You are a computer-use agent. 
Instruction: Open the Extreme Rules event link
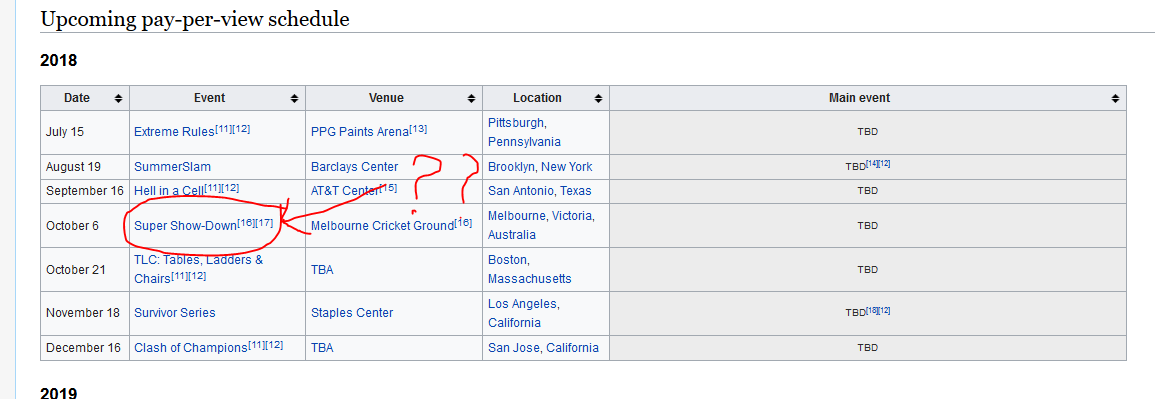(x=174, y=132)
